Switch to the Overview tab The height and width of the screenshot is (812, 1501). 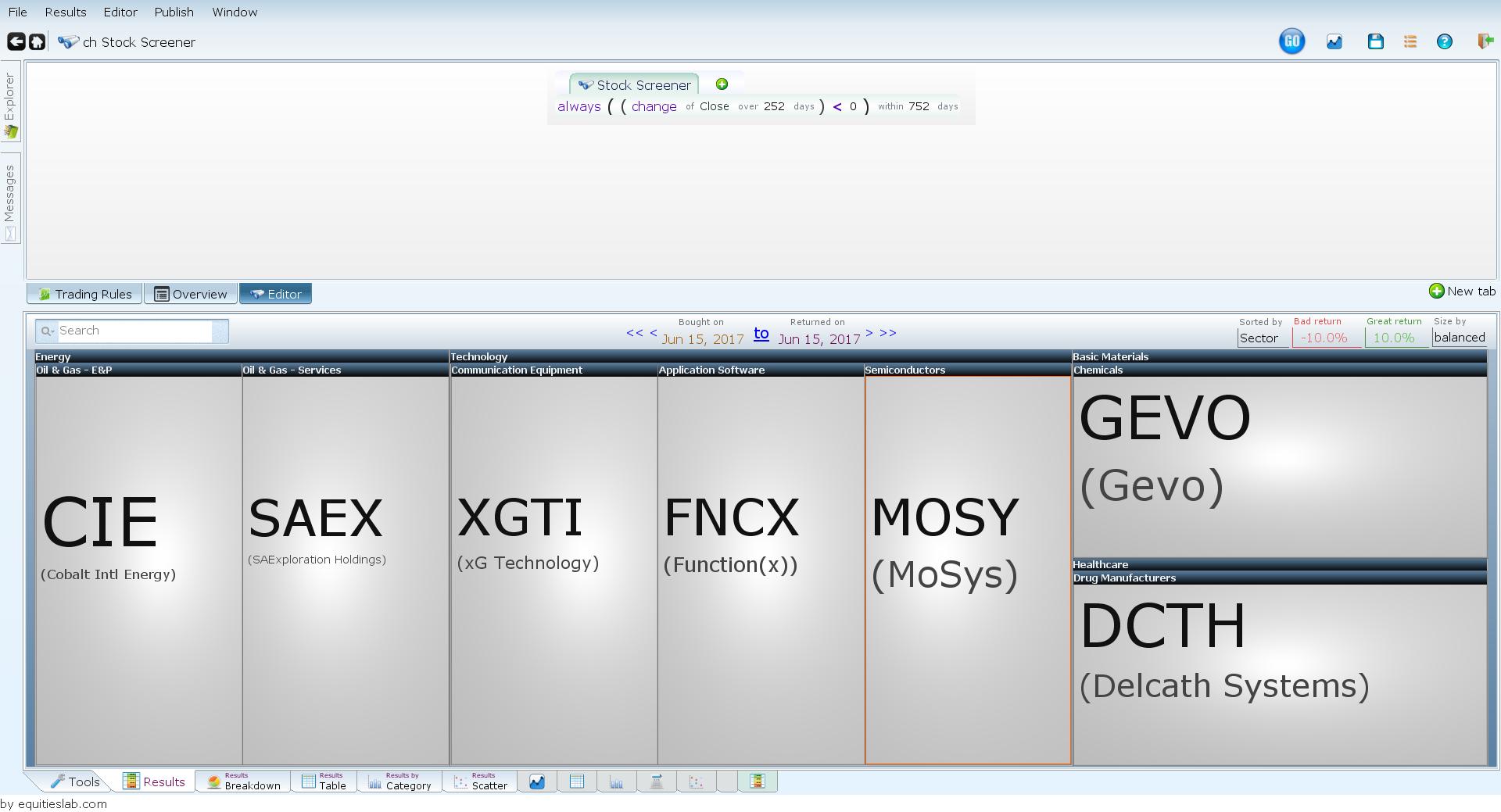[x=191, y=294]
